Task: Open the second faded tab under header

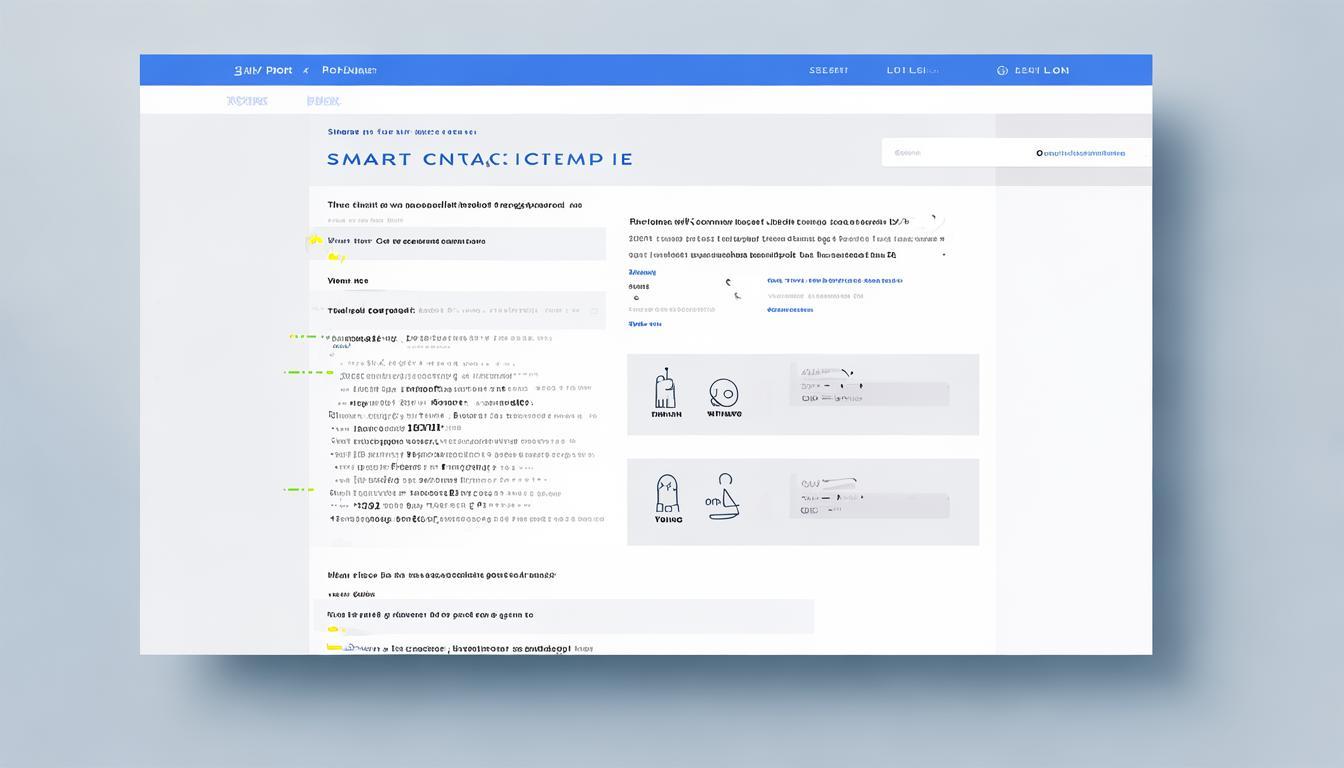Action: [323, 101]
